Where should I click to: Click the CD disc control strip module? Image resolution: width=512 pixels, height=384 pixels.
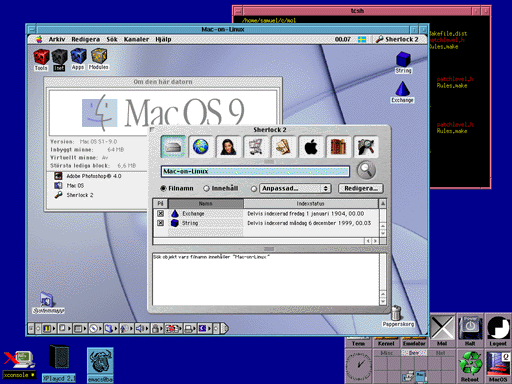pos(93,329)
